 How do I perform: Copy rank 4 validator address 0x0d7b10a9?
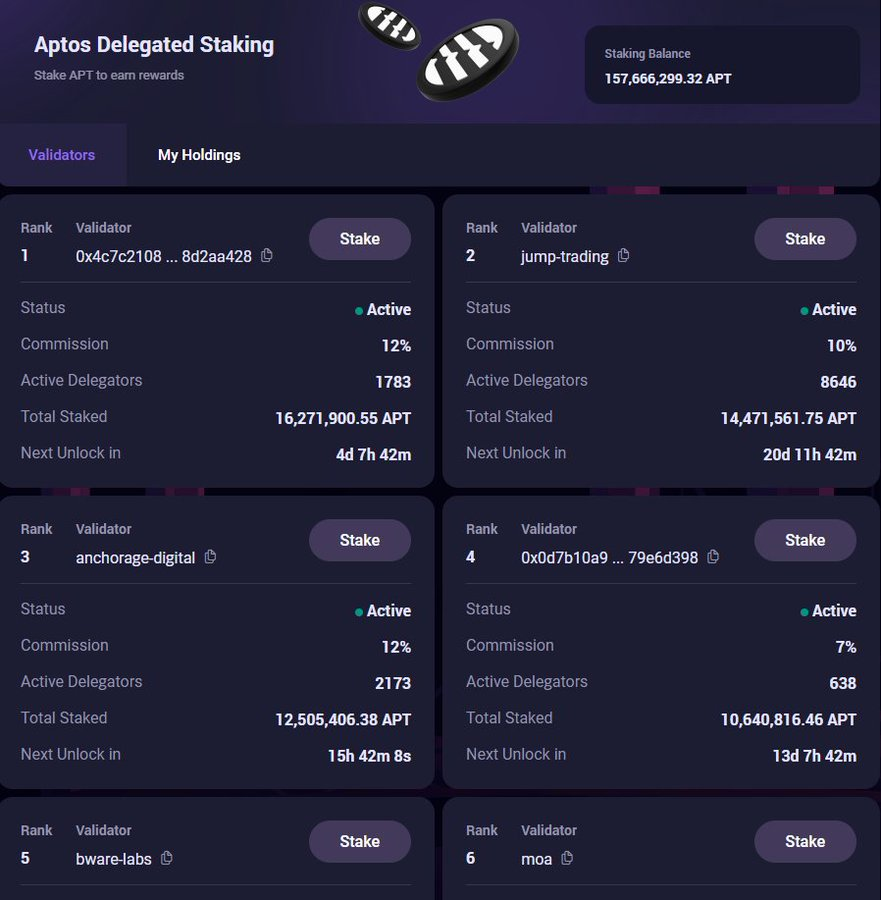(713, 557)
